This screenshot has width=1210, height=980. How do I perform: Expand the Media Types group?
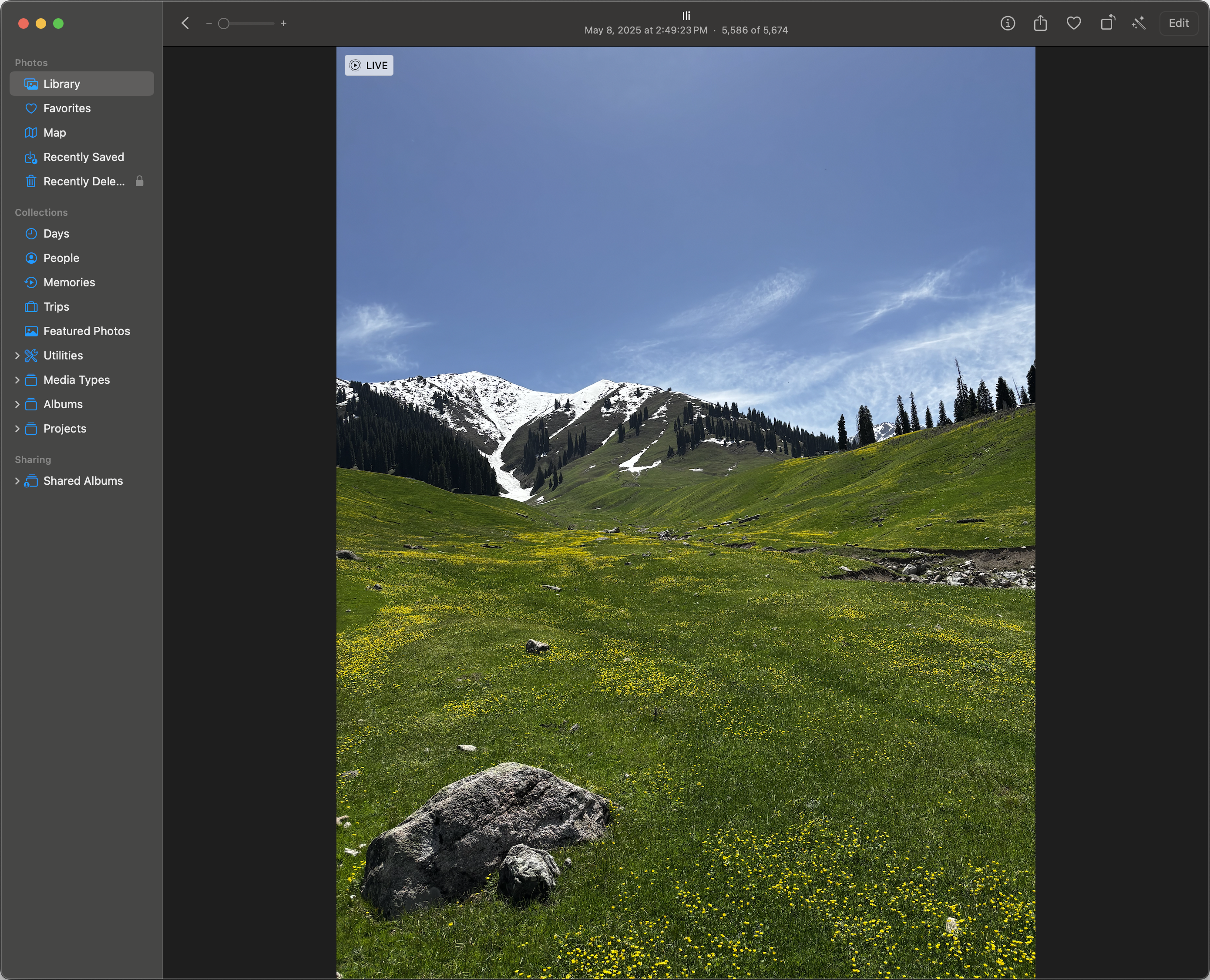coord(17,380)
